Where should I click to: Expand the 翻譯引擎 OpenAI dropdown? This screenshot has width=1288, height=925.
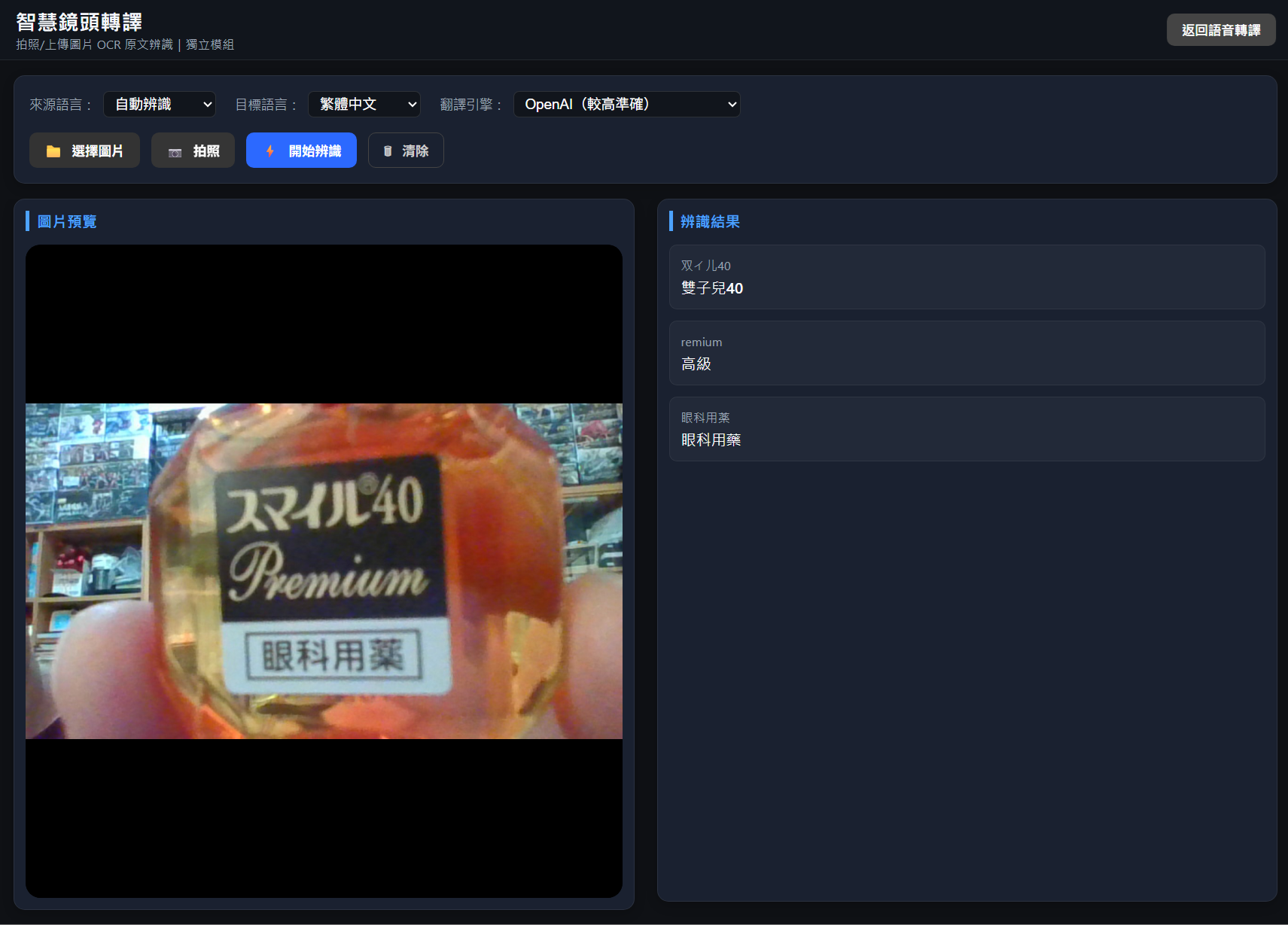[626, 105]
